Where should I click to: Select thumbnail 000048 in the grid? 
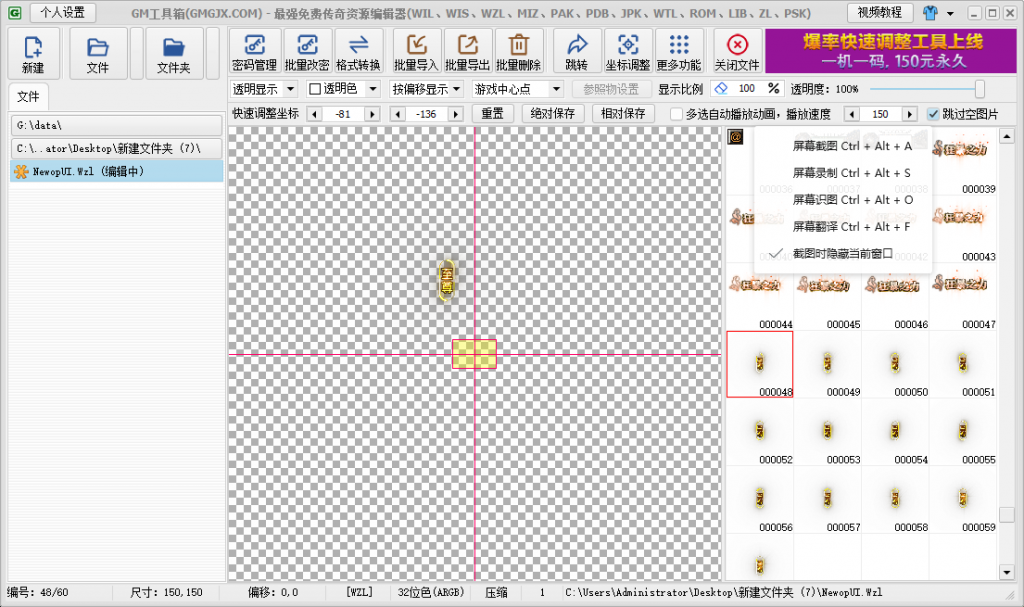(758, 364)
